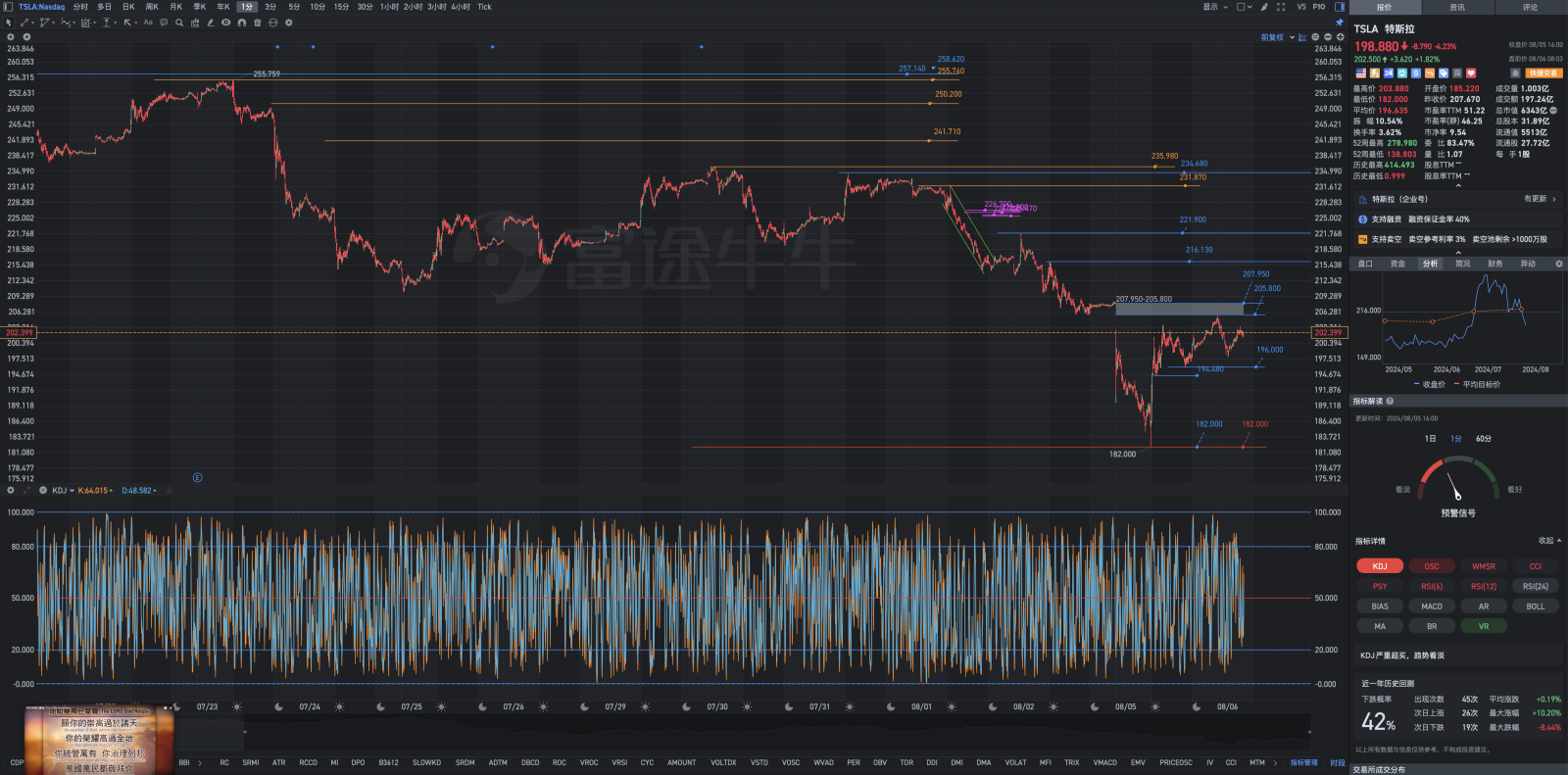Image resolution: width=1568 pixels, height=775 pixels.
Task: Open the 报价 quote tab
Action: 1385,7
